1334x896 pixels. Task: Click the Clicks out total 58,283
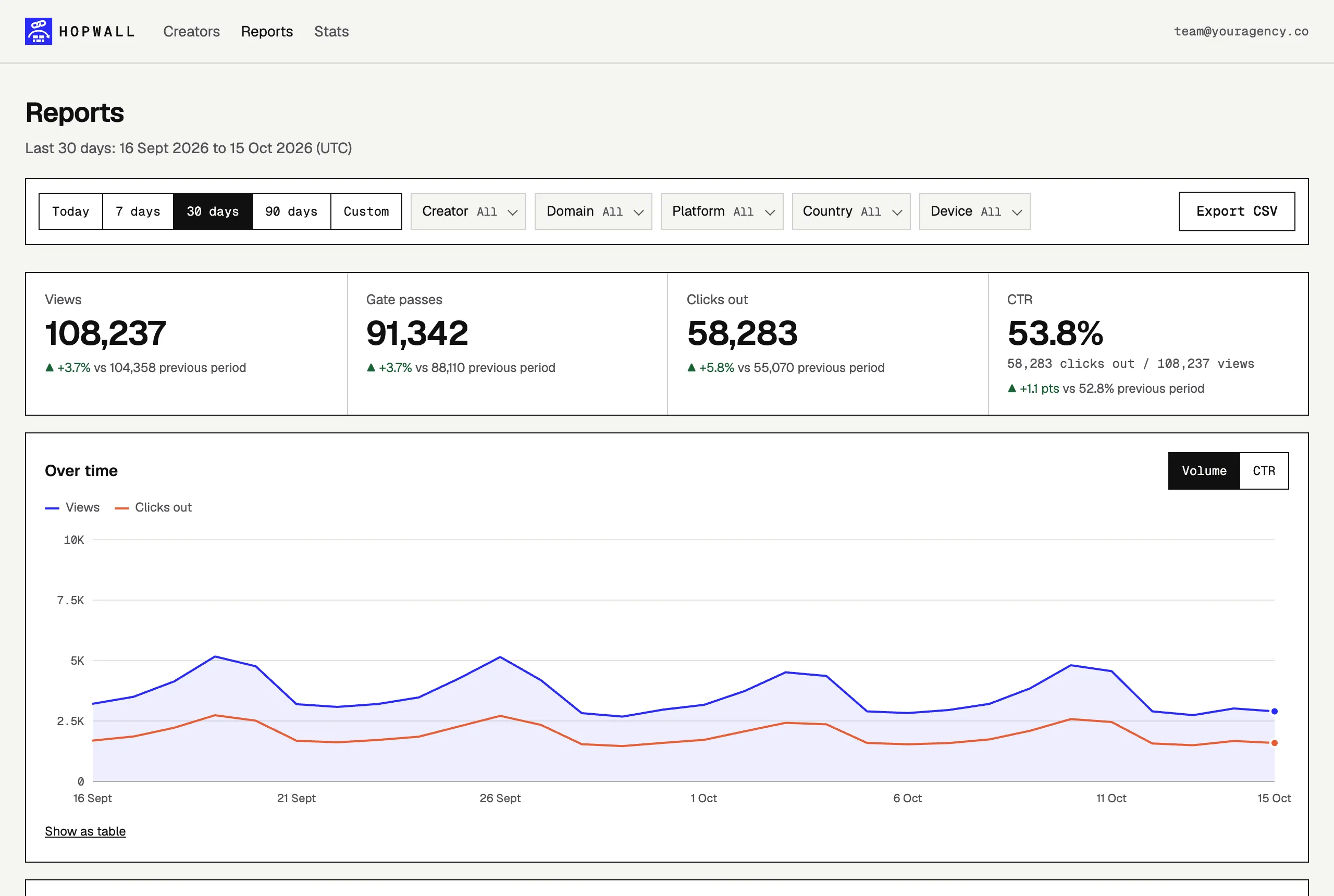[742, 333]
